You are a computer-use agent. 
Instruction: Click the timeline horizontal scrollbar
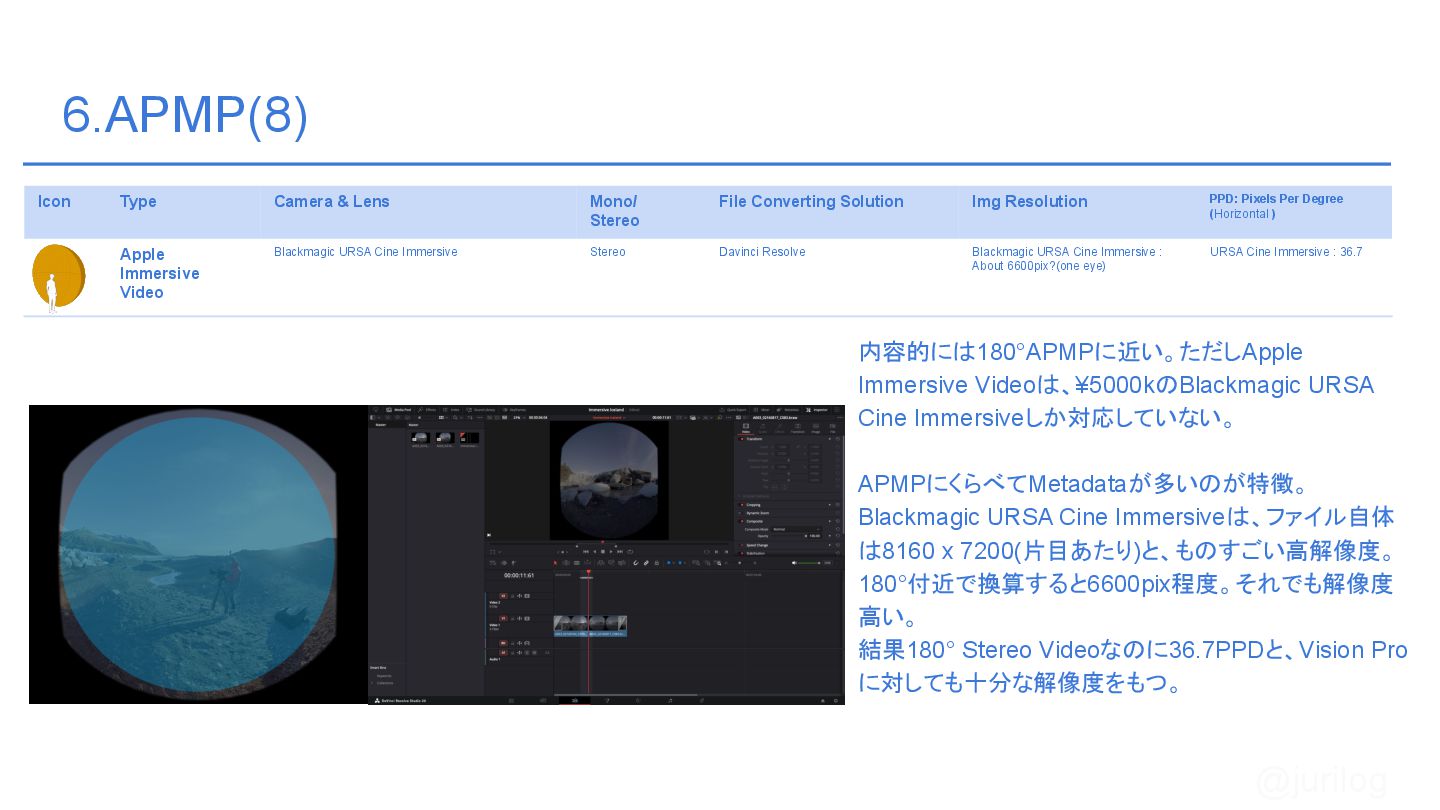pos(625,695)
